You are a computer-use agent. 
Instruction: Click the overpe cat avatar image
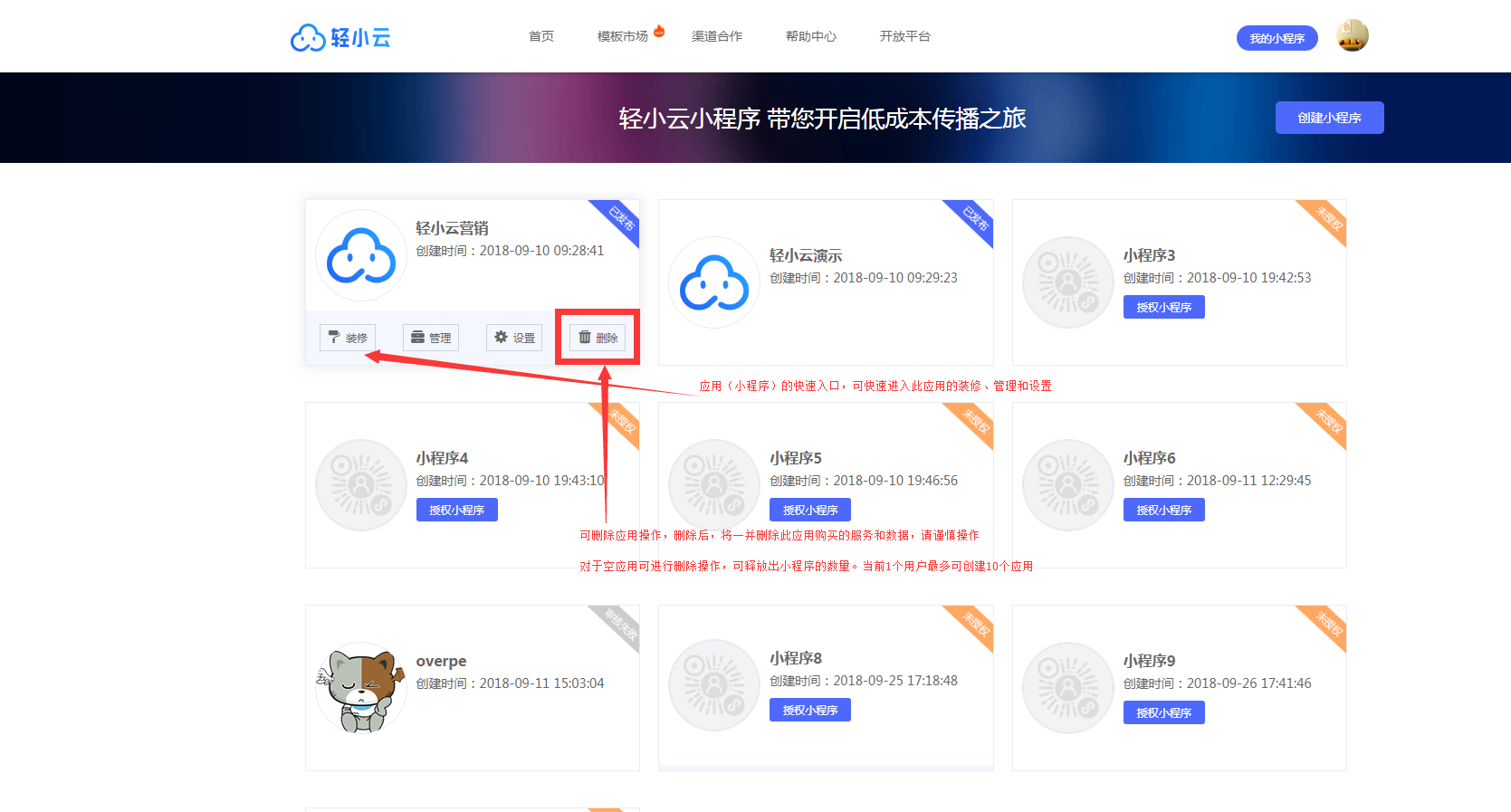361,688
